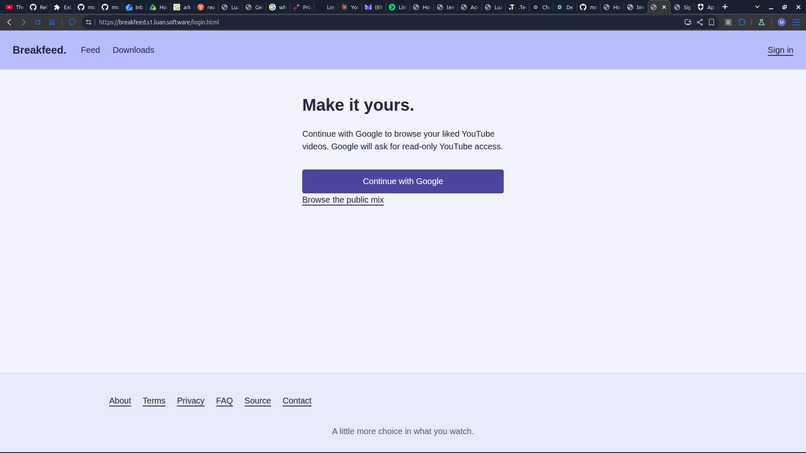
Task: Open a new browser tab with plus
Action: pos(725,7)
